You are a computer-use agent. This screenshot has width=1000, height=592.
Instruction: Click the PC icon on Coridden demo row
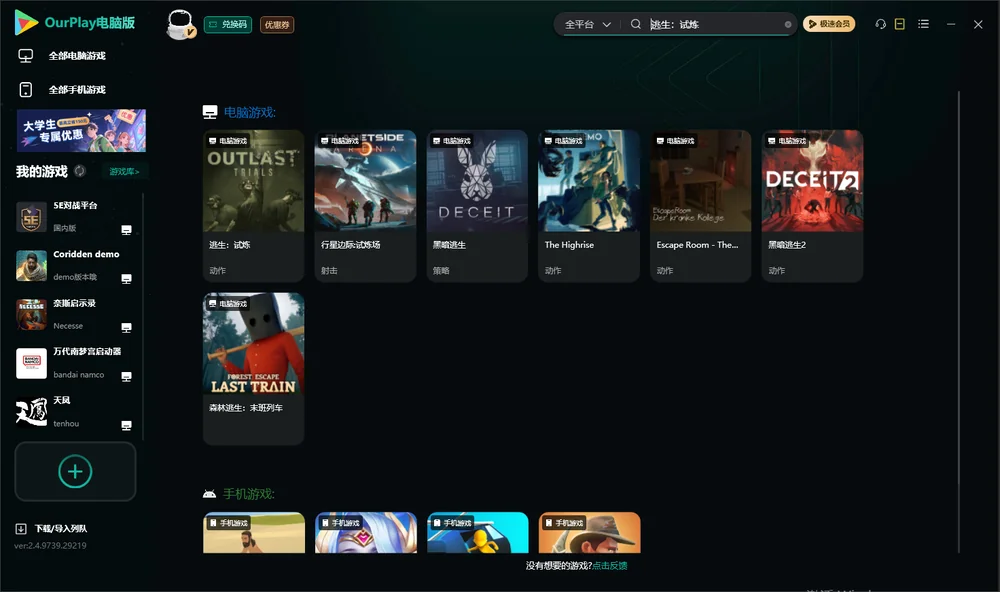pos(126,279)
